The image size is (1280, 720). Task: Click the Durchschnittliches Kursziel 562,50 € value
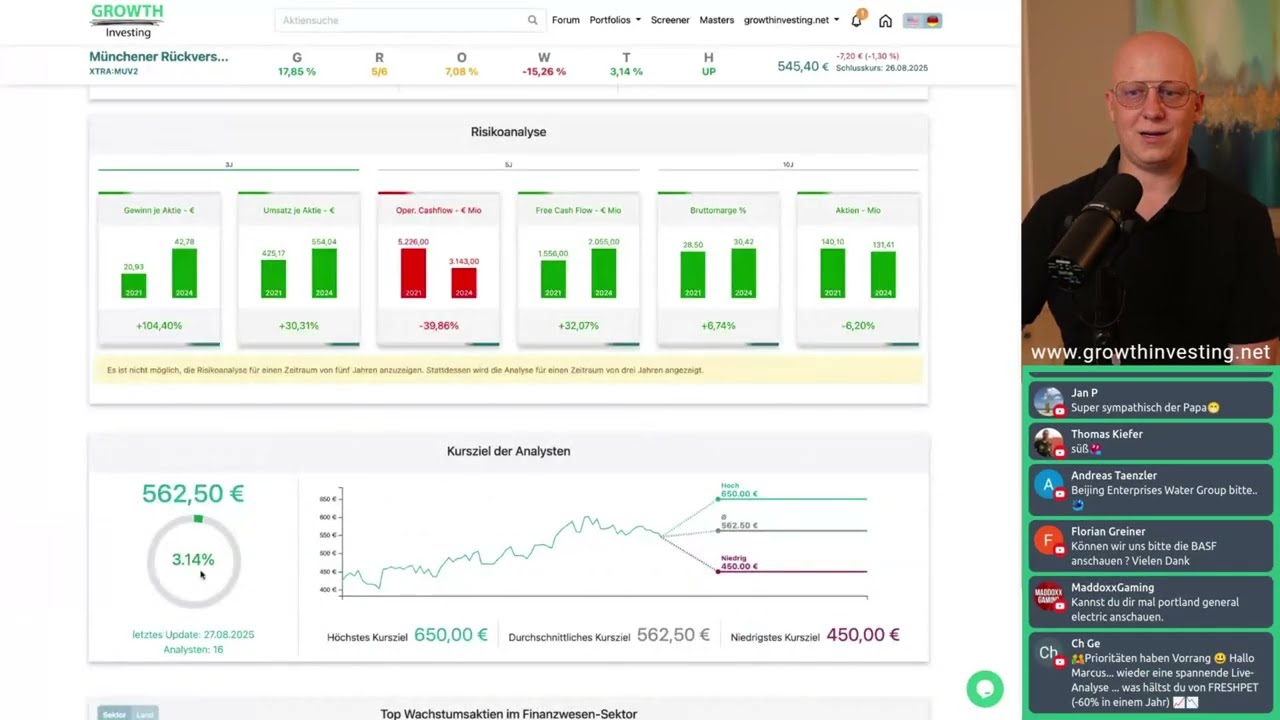pos(673,635)
